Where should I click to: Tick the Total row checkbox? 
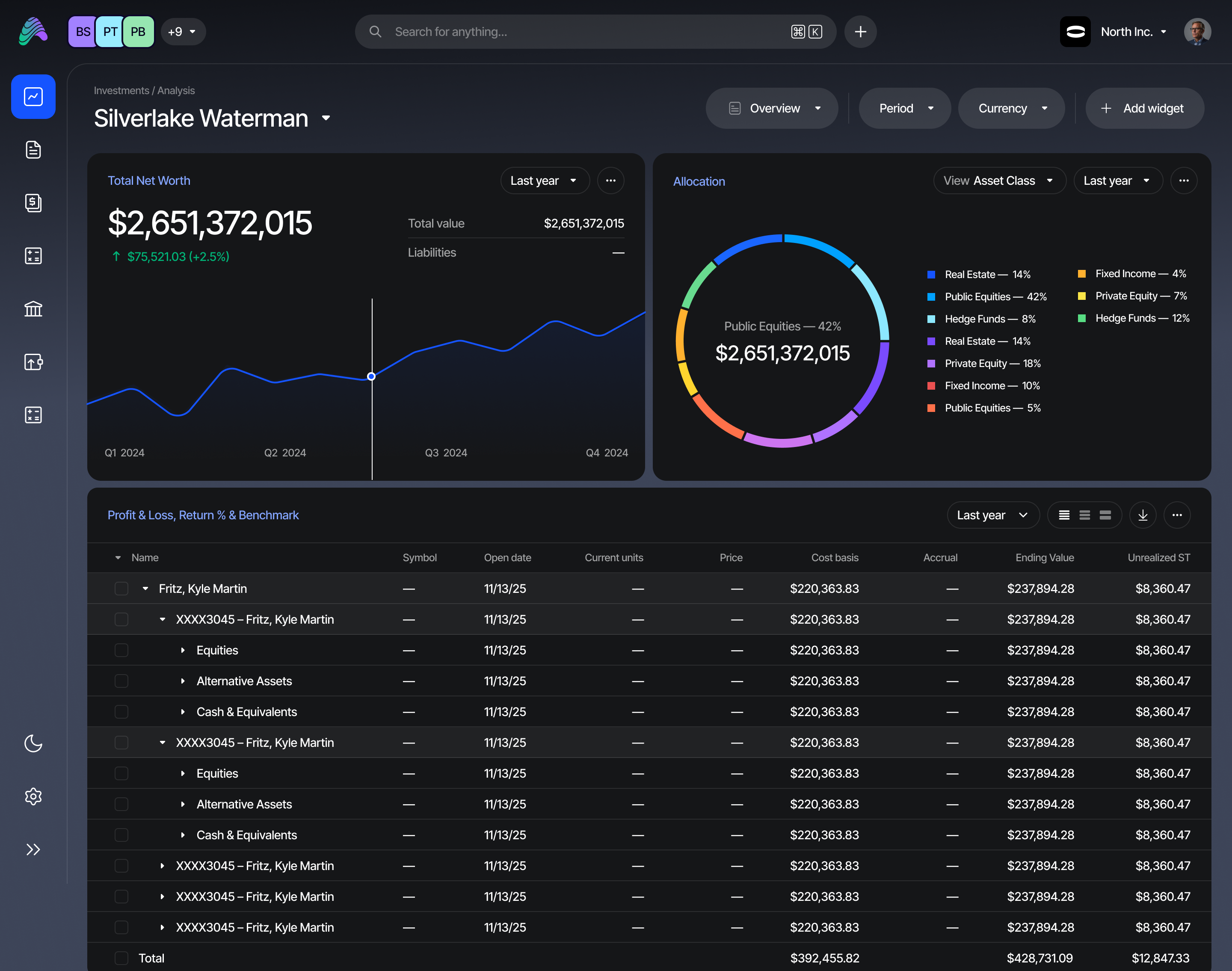[x=121, y=958]
